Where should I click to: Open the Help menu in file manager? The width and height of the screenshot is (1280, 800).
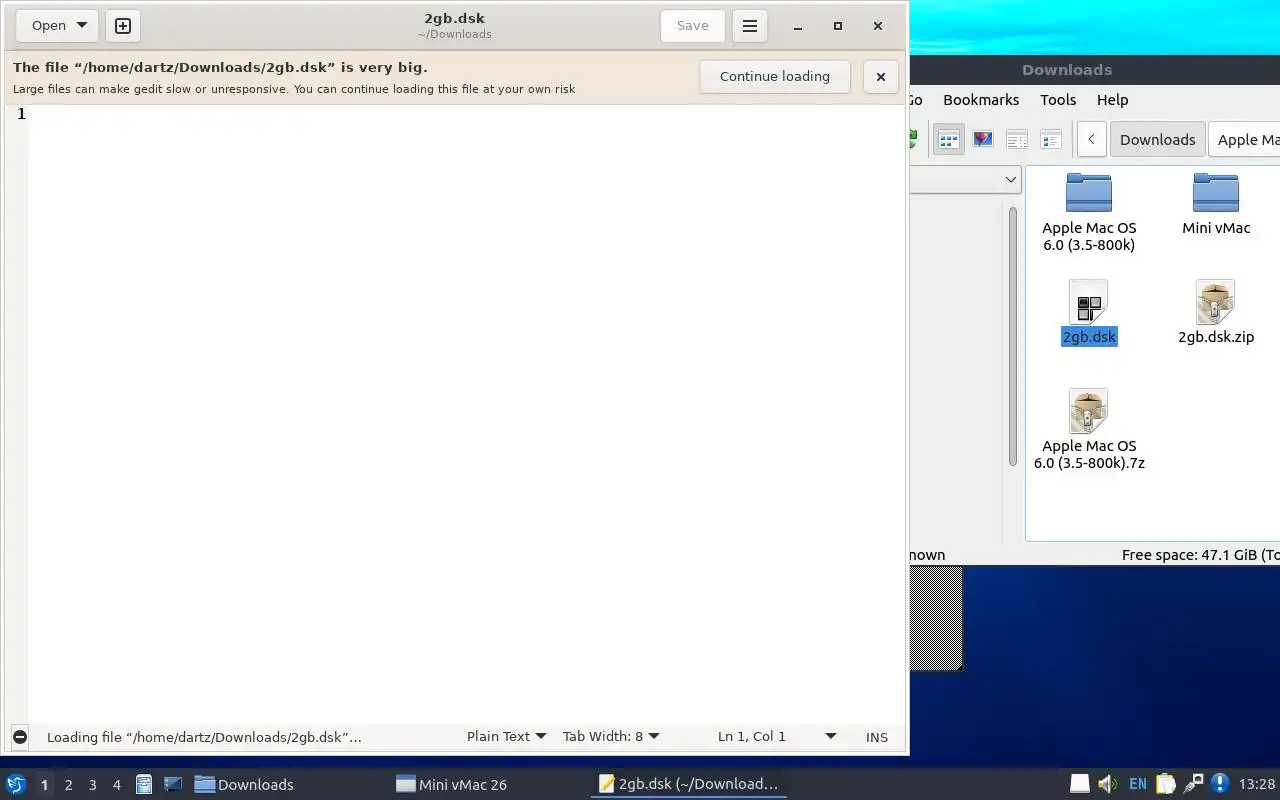pos(1112,100)
